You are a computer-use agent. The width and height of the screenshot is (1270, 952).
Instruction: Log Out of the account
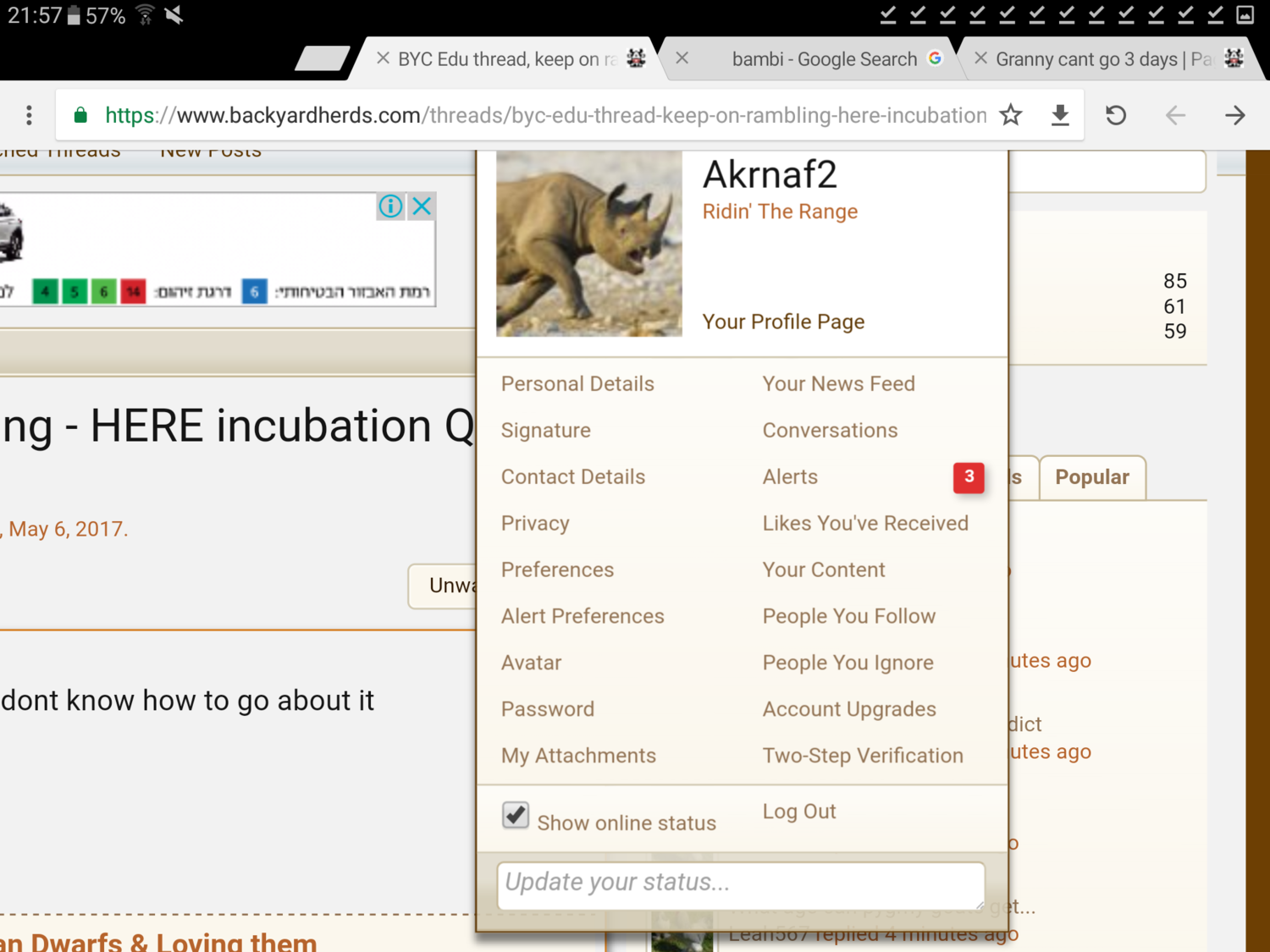pos(799,812)
